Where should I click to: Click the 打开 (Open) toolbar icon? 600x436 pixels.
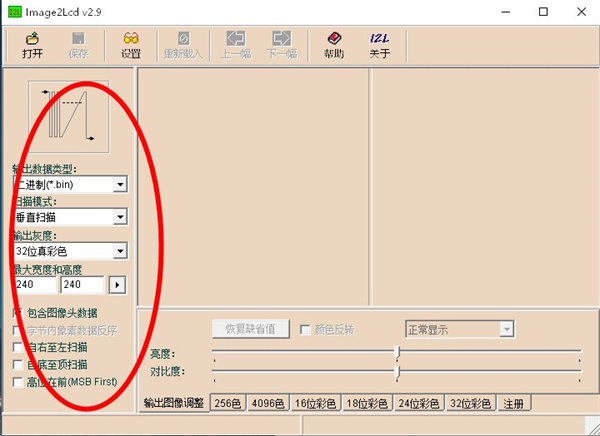pos(31,45)
